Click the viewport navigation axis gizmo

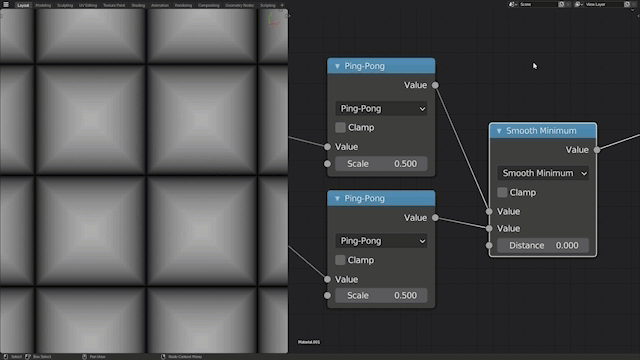pos(273,20)
